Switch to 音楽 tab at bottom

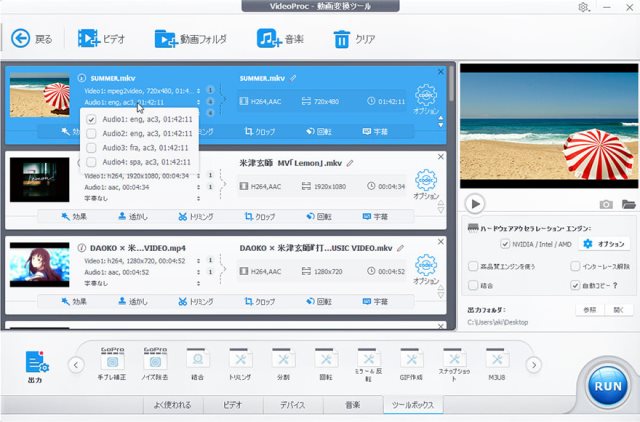[x=353, y=404]
